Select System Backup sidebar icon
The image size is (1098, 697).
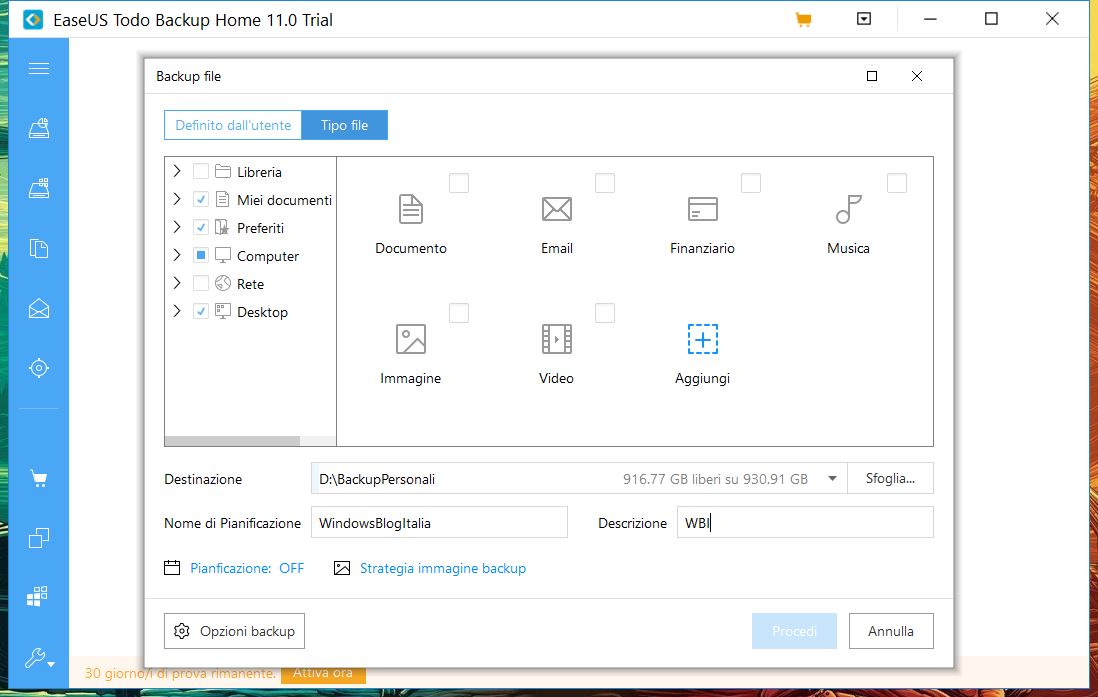pyautogui.click(x=39, y=188)
